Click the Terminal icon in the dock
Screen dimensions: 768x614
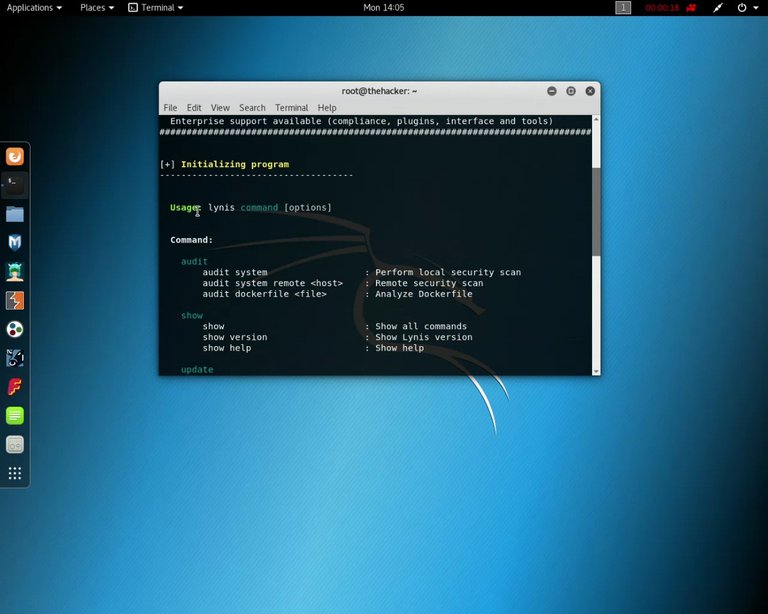(x=15, y=184)
